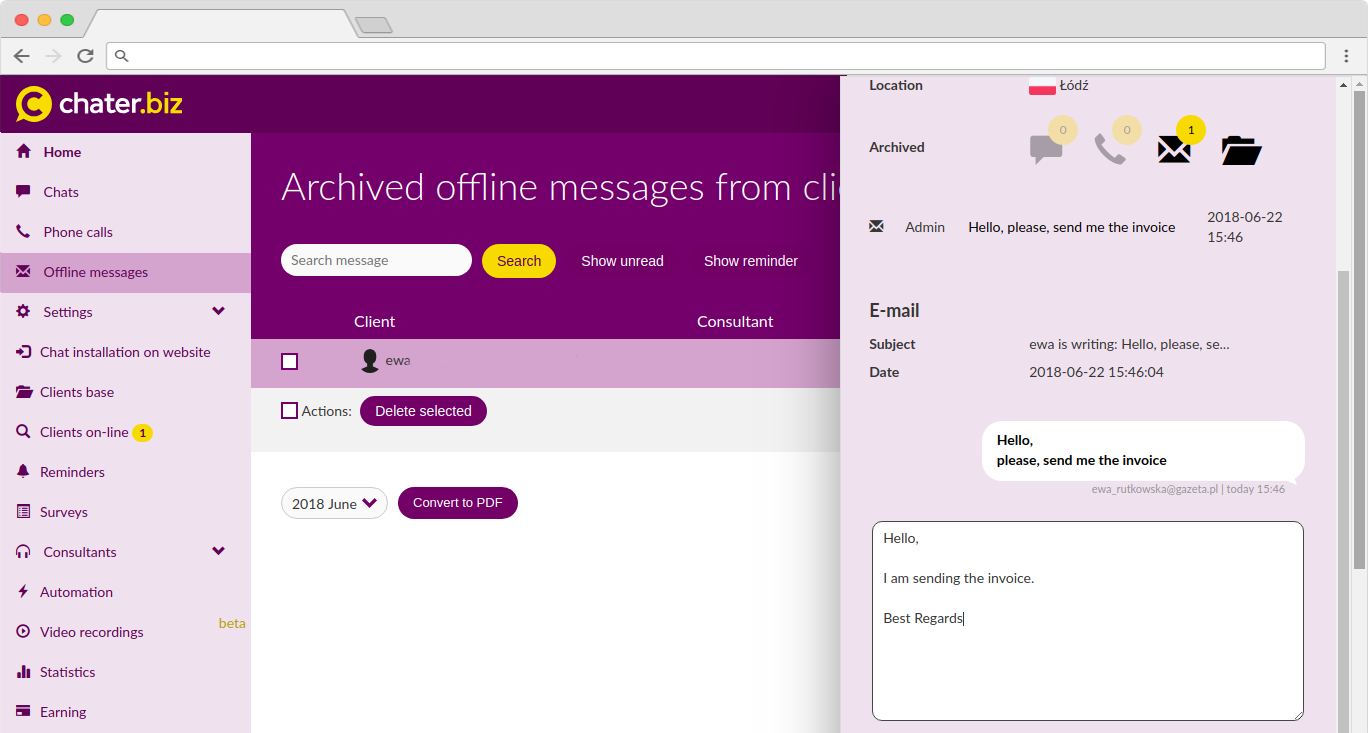The height and width of the screenshot is (733, 1368).
Task: Click the Phone calls handset icon
Action: click(x=23, y=231)
